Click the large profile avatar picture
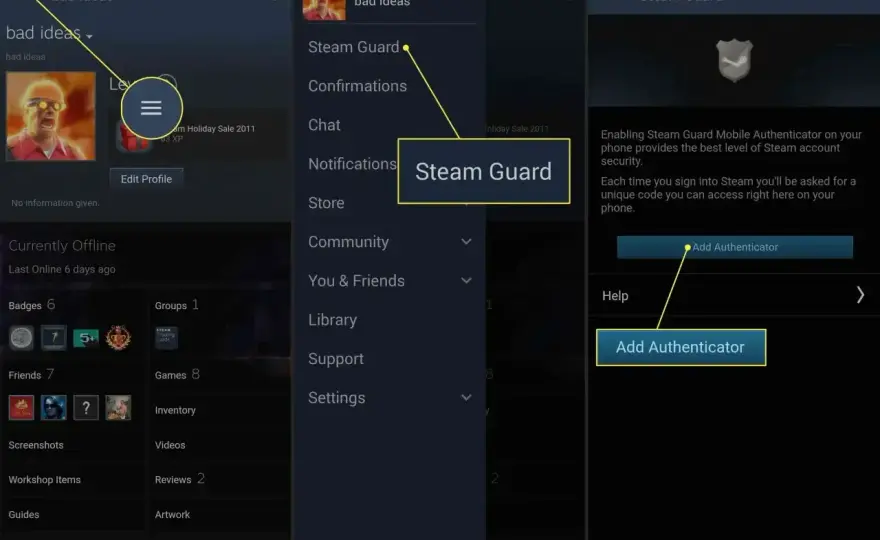The image size is (880, 540). click(x=51, y=116)
